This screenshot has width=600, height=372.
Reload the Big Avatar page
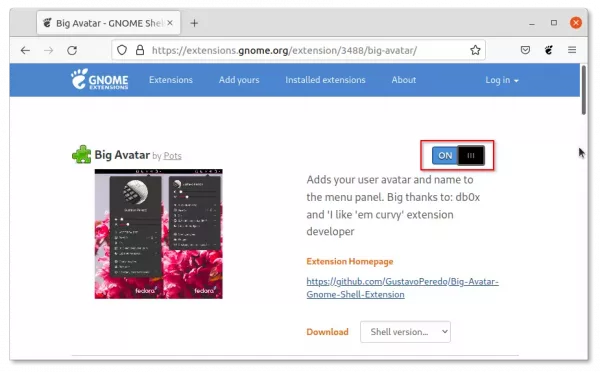click(x=72, y=50)
